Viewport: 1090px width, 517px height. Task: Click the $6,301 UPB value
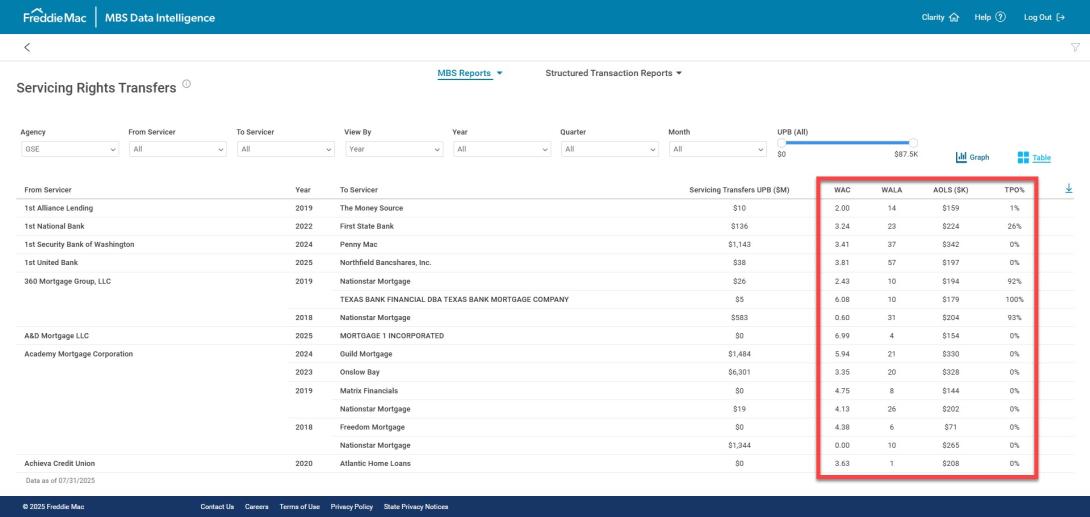pos(739,372)
